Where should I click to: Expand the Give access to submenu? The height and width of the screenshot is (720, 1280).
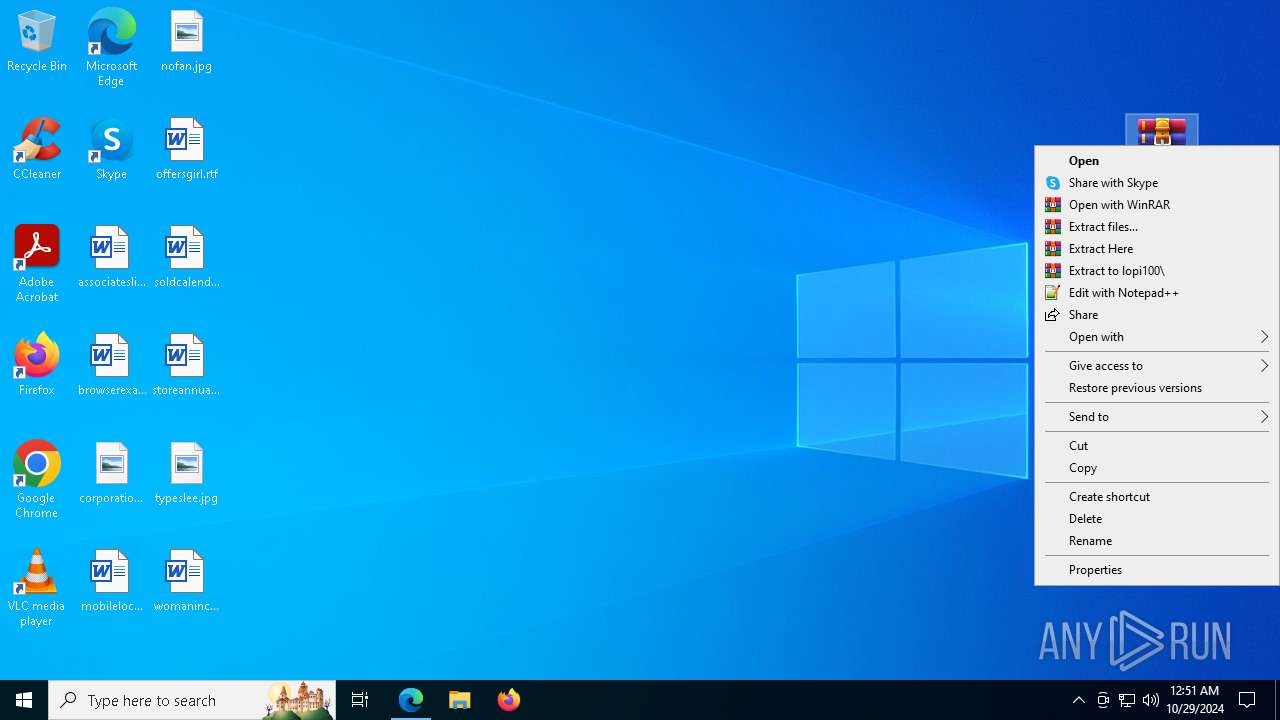[1157, 366]
